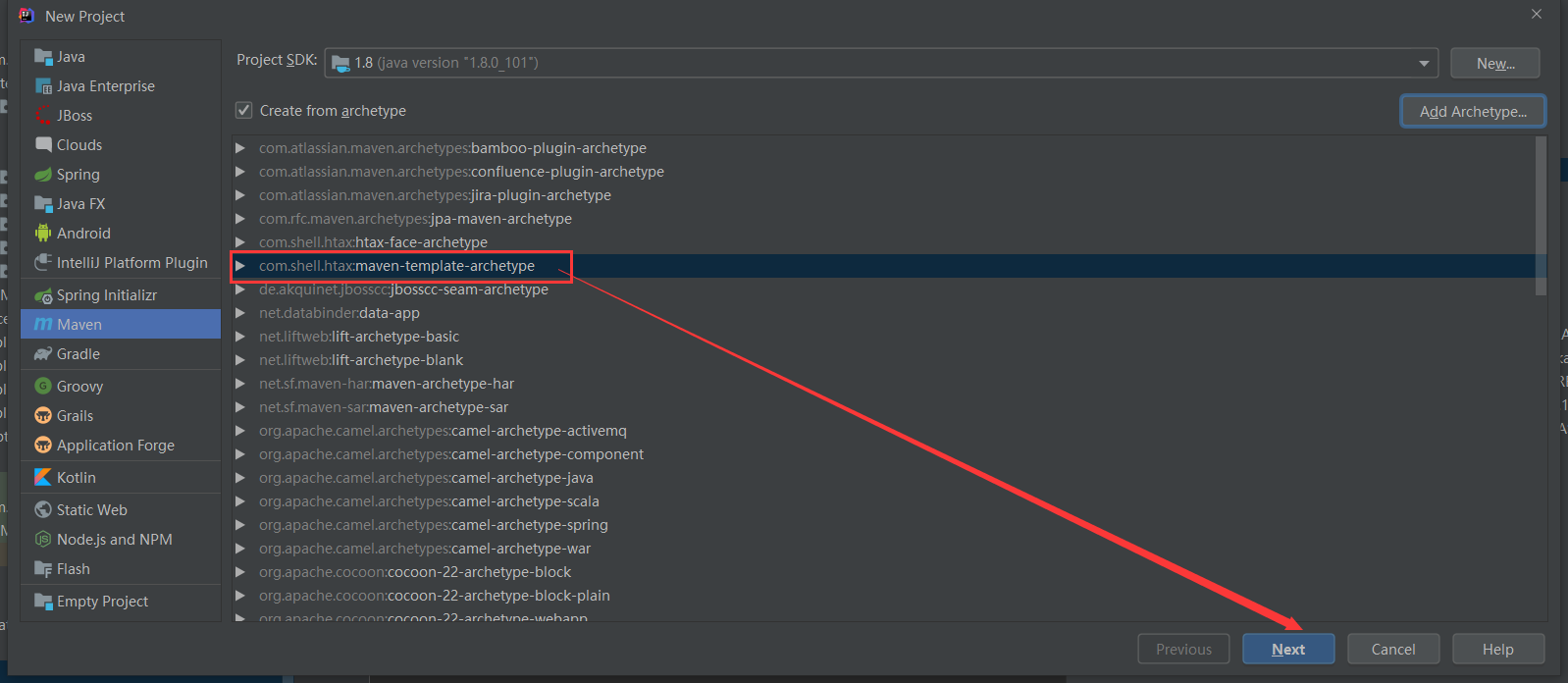The height and width of the screenshot is (683, 1568).
Task: Expand the lift-archetype-basic node
Action: (240, 337)
